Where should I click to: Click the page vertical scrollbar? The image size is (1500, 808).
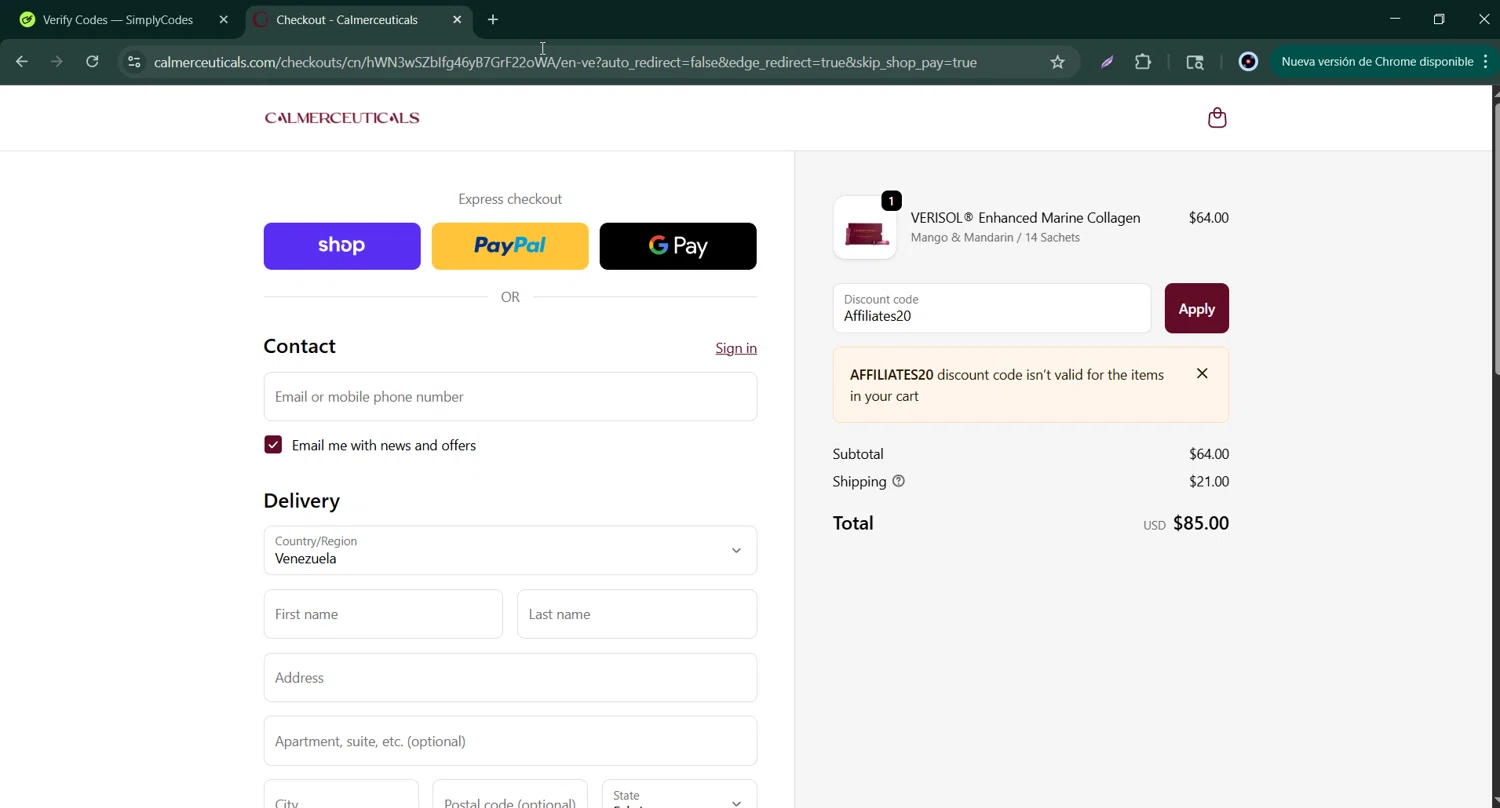(x=1495, y=240)
